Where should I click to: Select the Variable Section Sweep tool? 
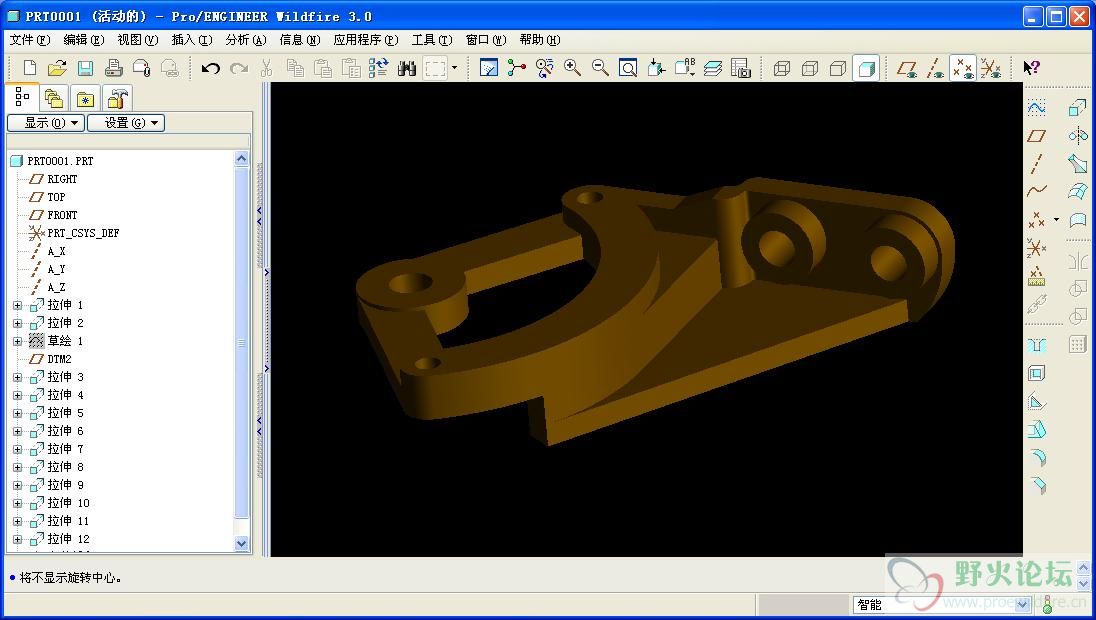point(1078,164)
